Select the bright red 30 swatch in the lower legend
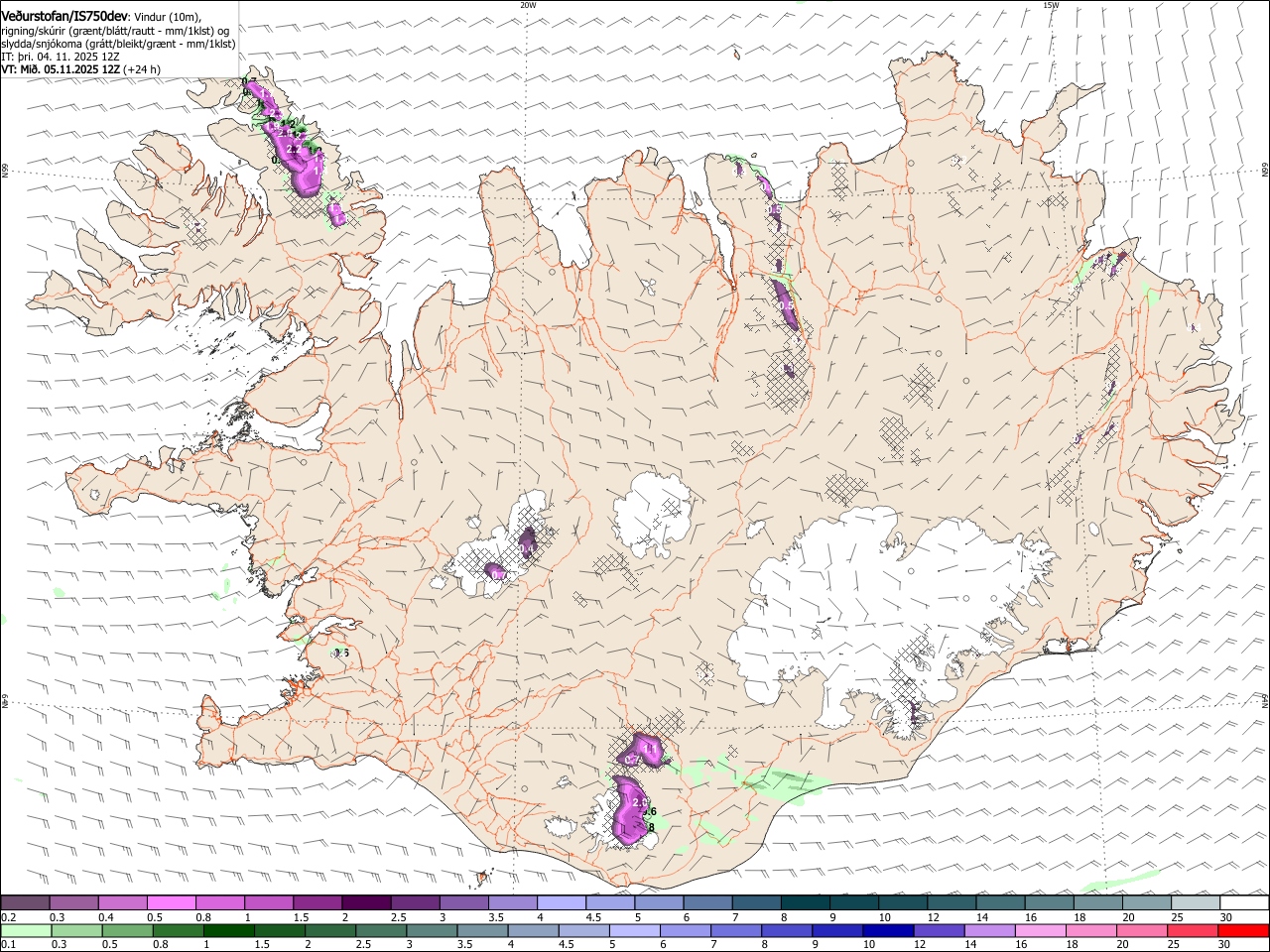Image resolution: width=1270 pixels, height=952 pixels. pyautogui.click(x=1243, y=931)
